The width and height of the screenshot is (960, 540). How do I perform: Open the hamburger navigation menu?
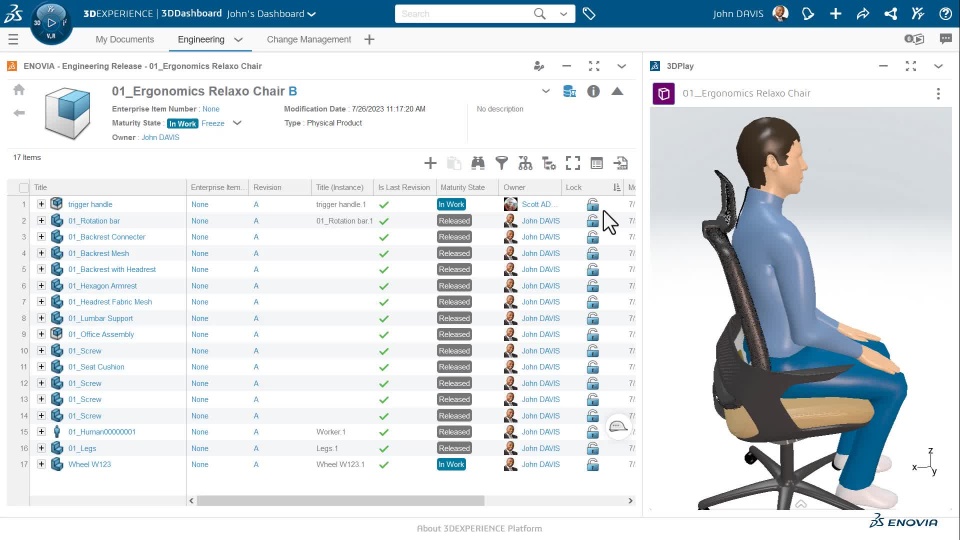click(x=13, y=40)
